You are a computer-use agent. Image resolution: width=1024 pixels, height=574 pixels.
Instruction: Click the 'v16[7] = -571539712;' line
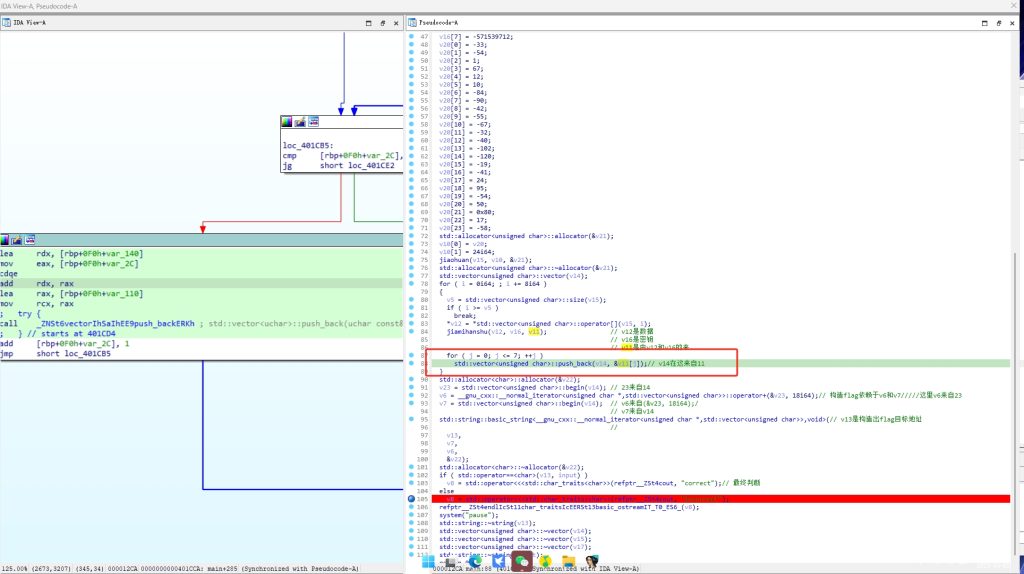475,37
